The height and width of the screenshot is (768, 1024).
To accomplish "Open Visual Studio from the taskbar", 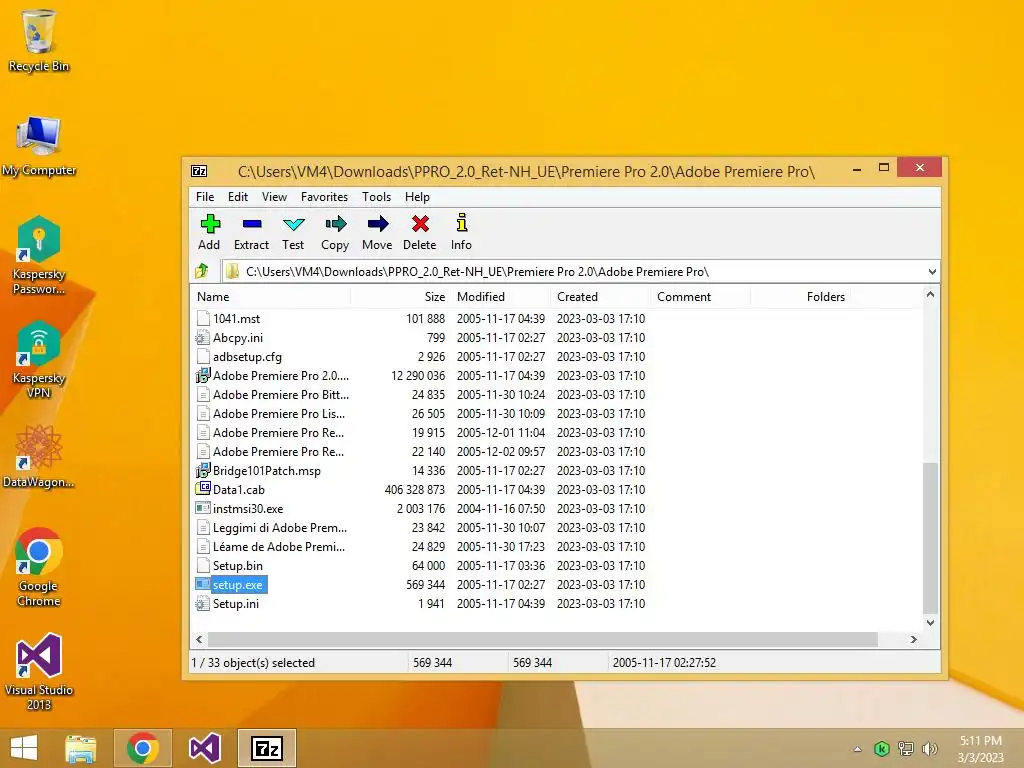I will pos(204,748).
